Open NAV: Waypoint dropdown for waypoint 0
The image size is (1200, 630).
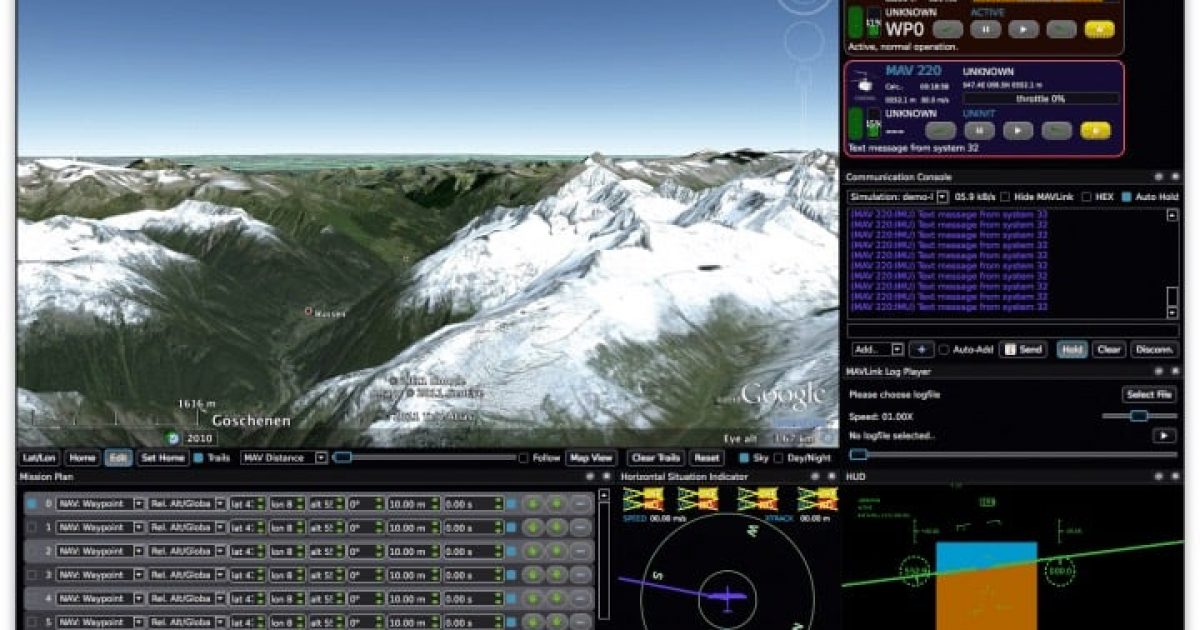tap(100, 504)
